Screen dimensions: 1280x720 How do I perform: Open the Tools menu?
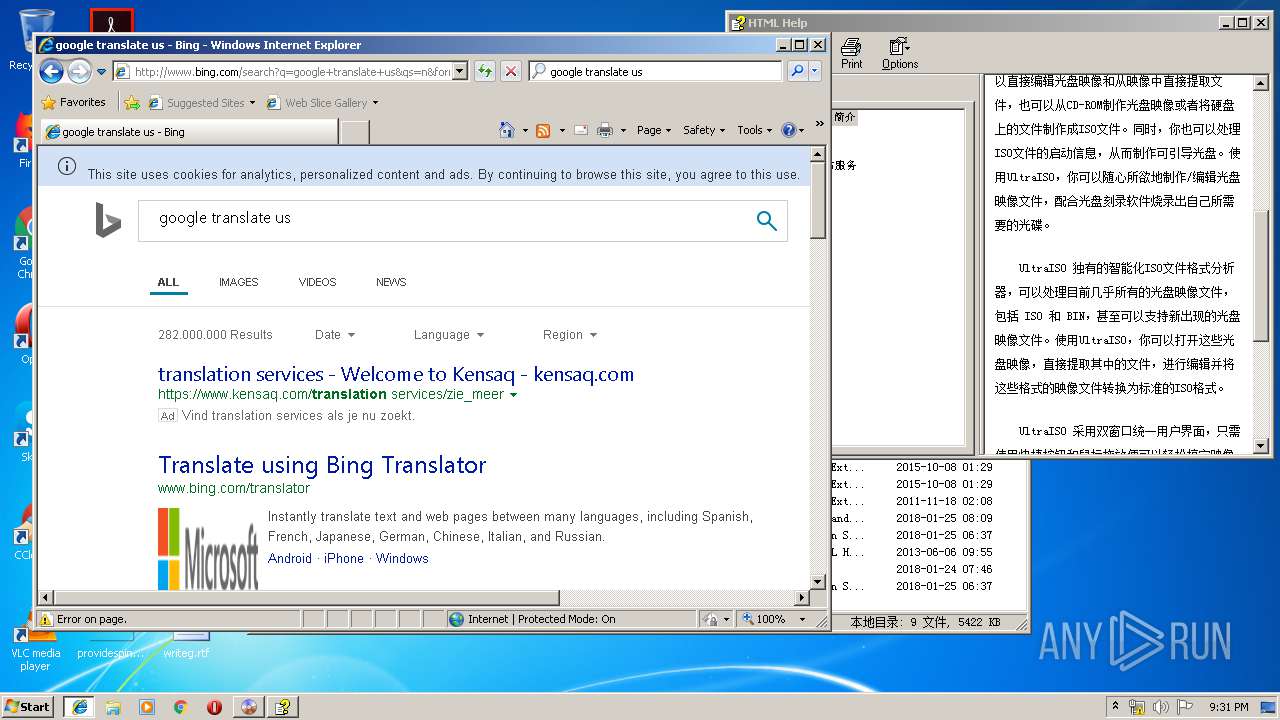[x=755, y=130]
